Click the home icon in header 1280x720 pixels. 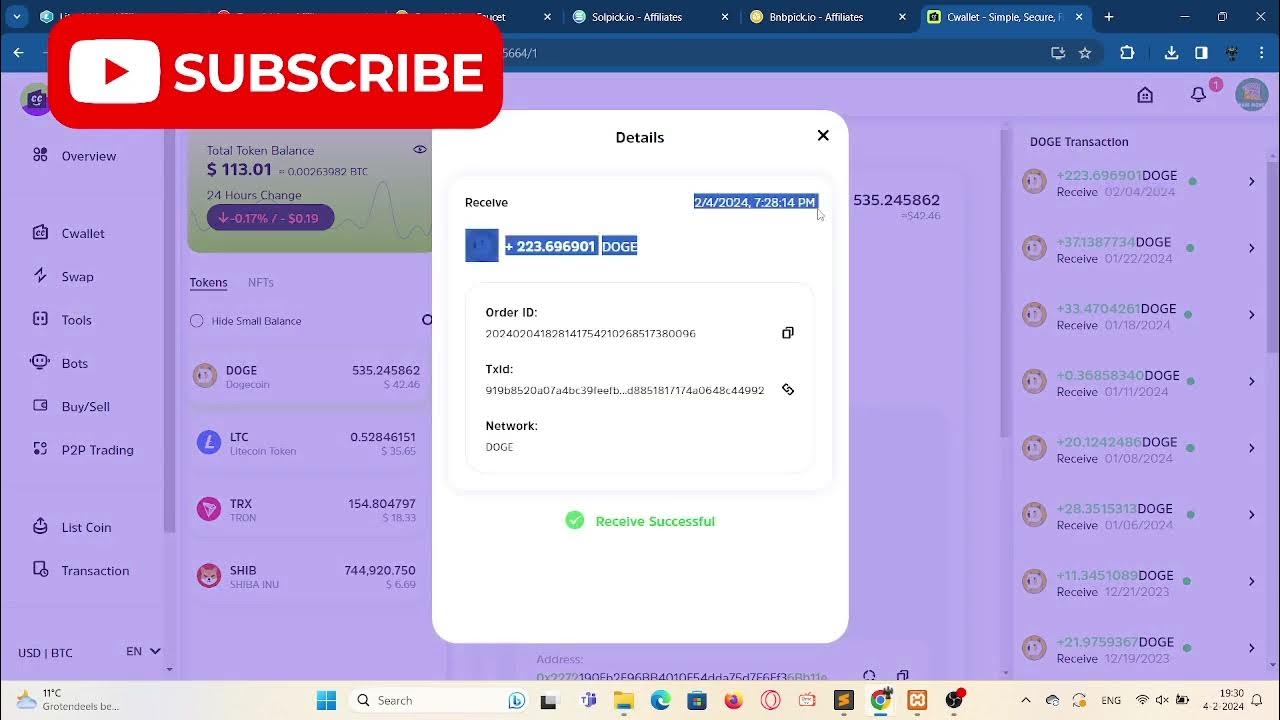1145,95
